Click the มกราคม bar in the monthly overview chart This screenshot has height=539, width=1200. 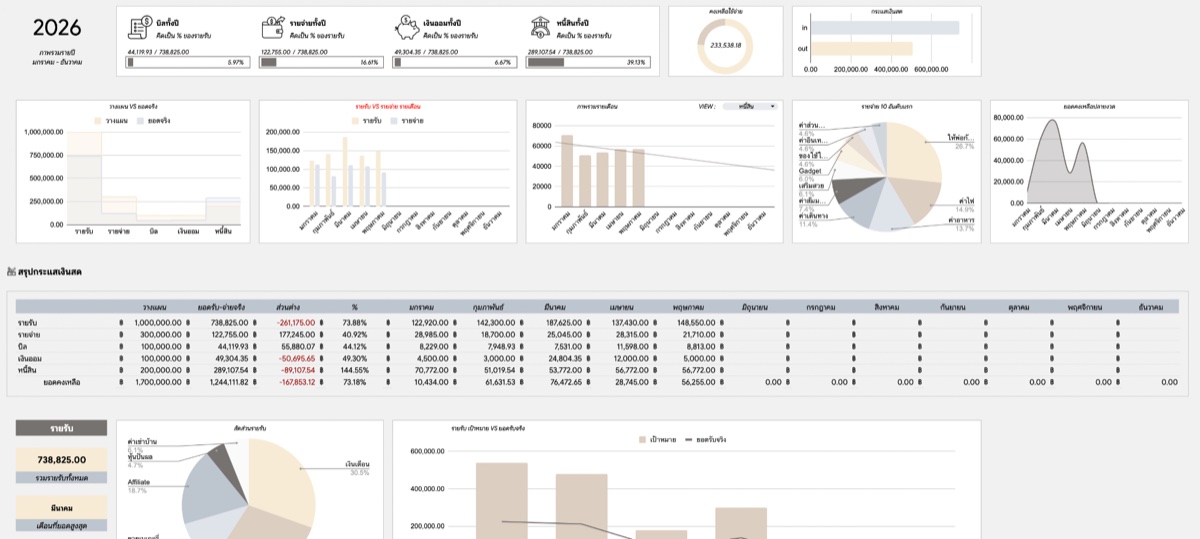[567, 171]
